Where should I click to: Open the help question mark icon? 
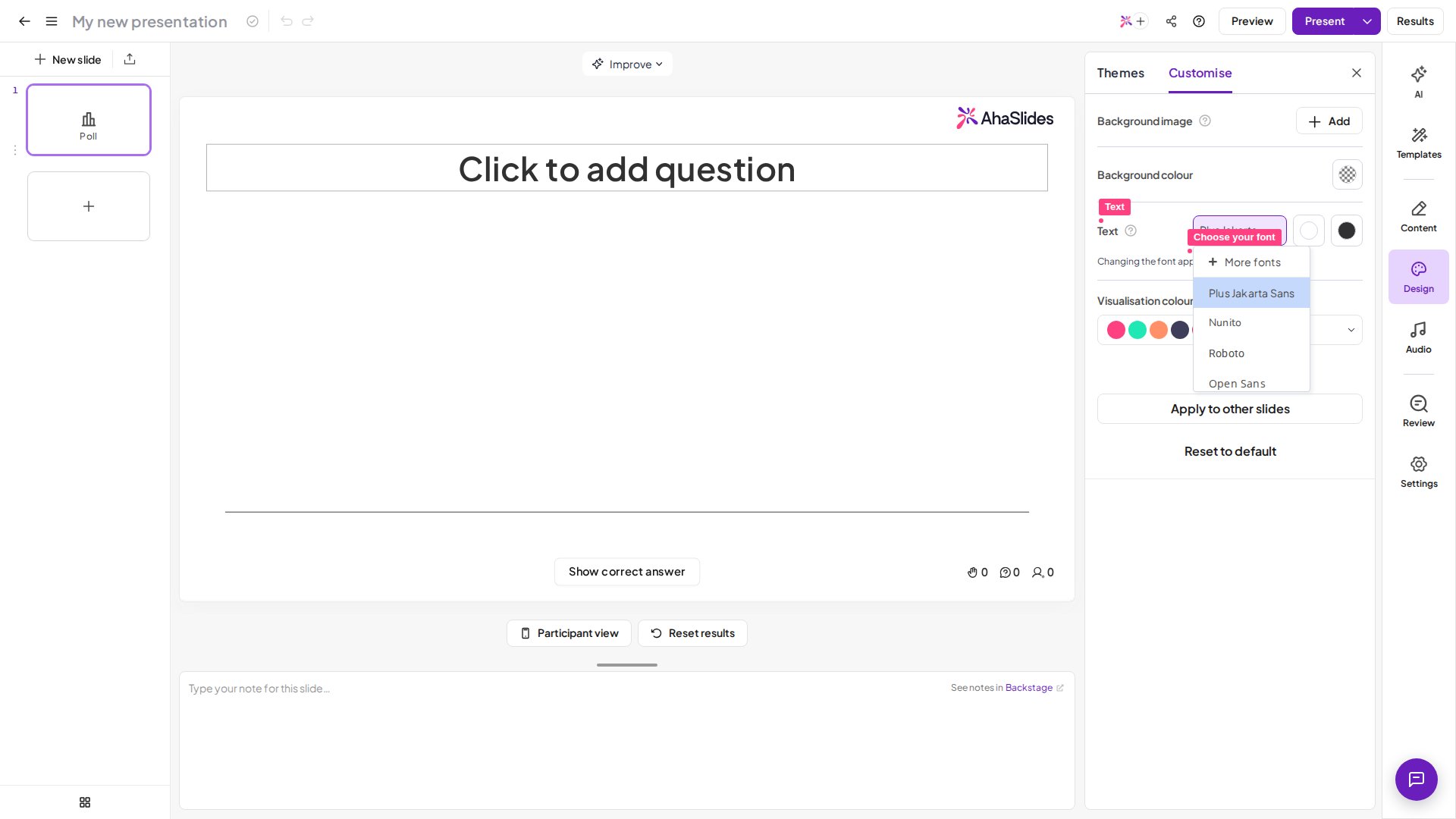(1199, 21)
